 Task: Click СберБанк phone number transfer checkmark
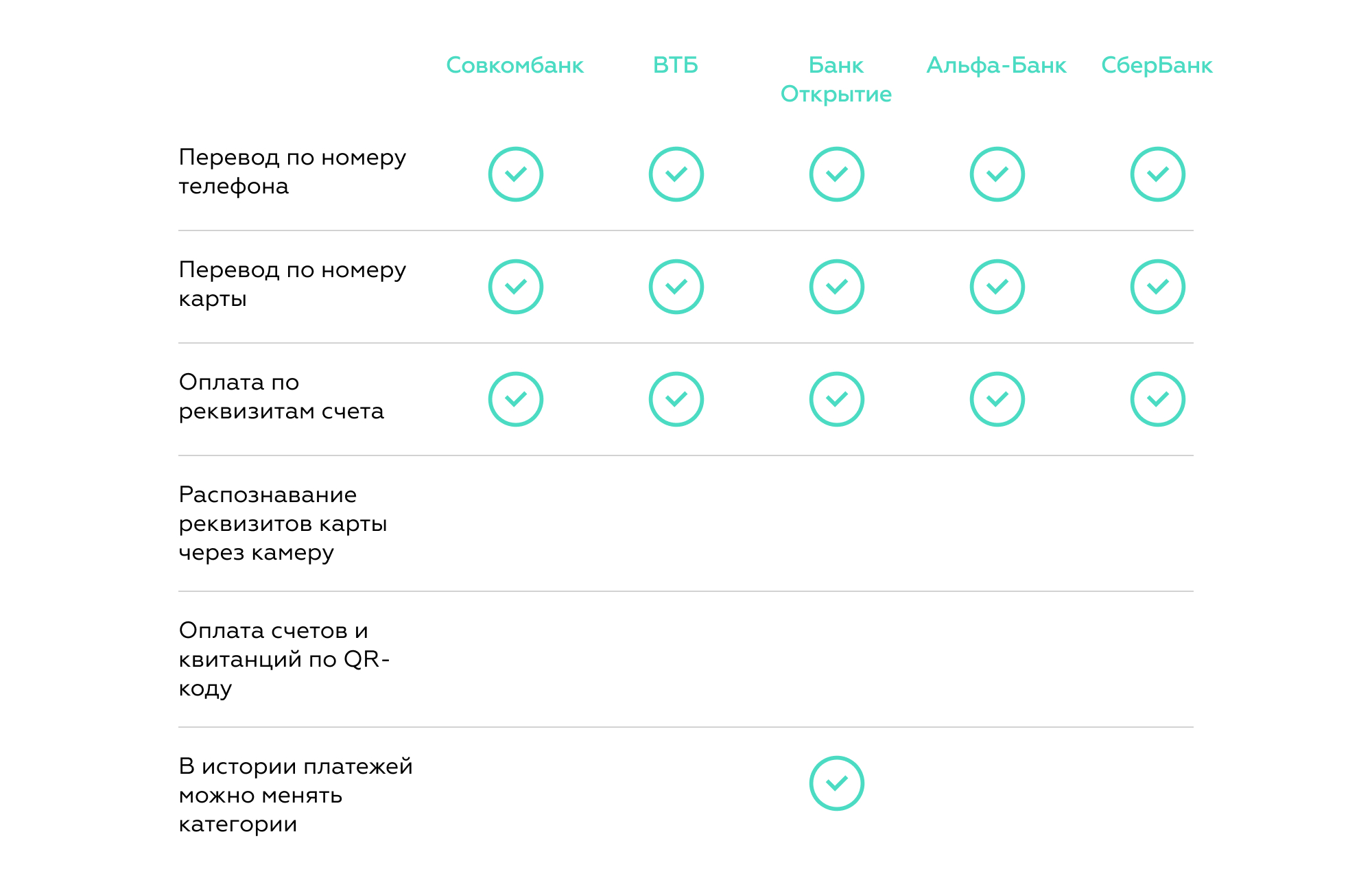(1157, 174)
